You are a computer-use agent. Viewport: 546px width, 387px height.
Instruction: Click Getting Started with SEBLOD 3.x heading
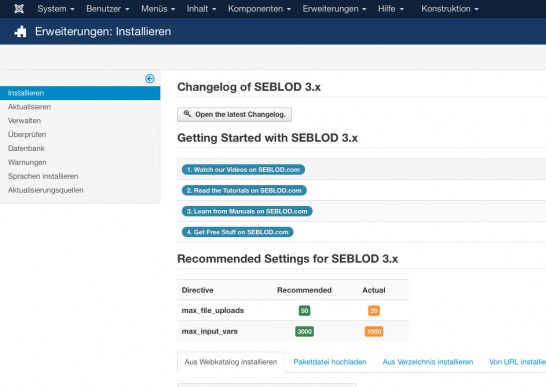(267, 138)
